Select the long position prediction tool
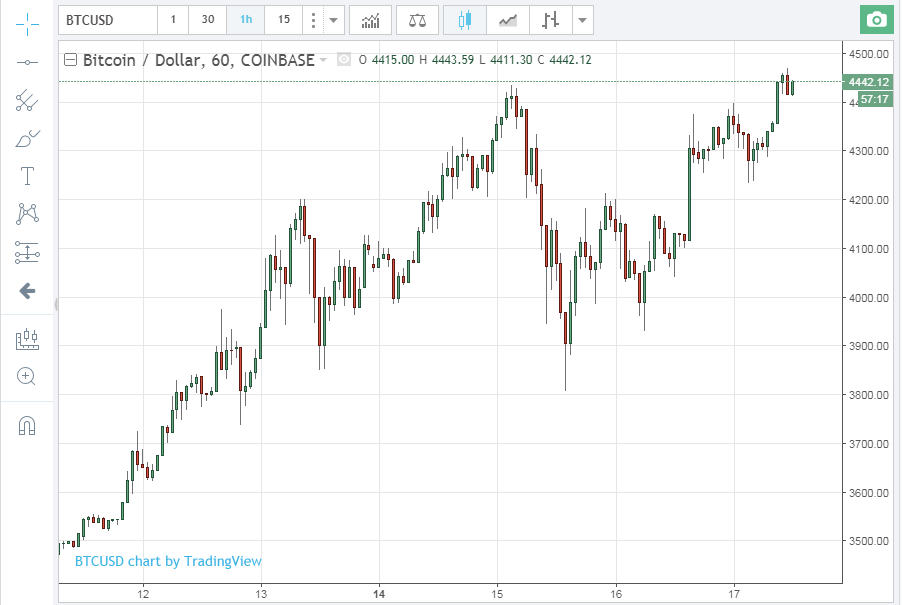Screen dimensions: 902x605 tap(27, 252)
